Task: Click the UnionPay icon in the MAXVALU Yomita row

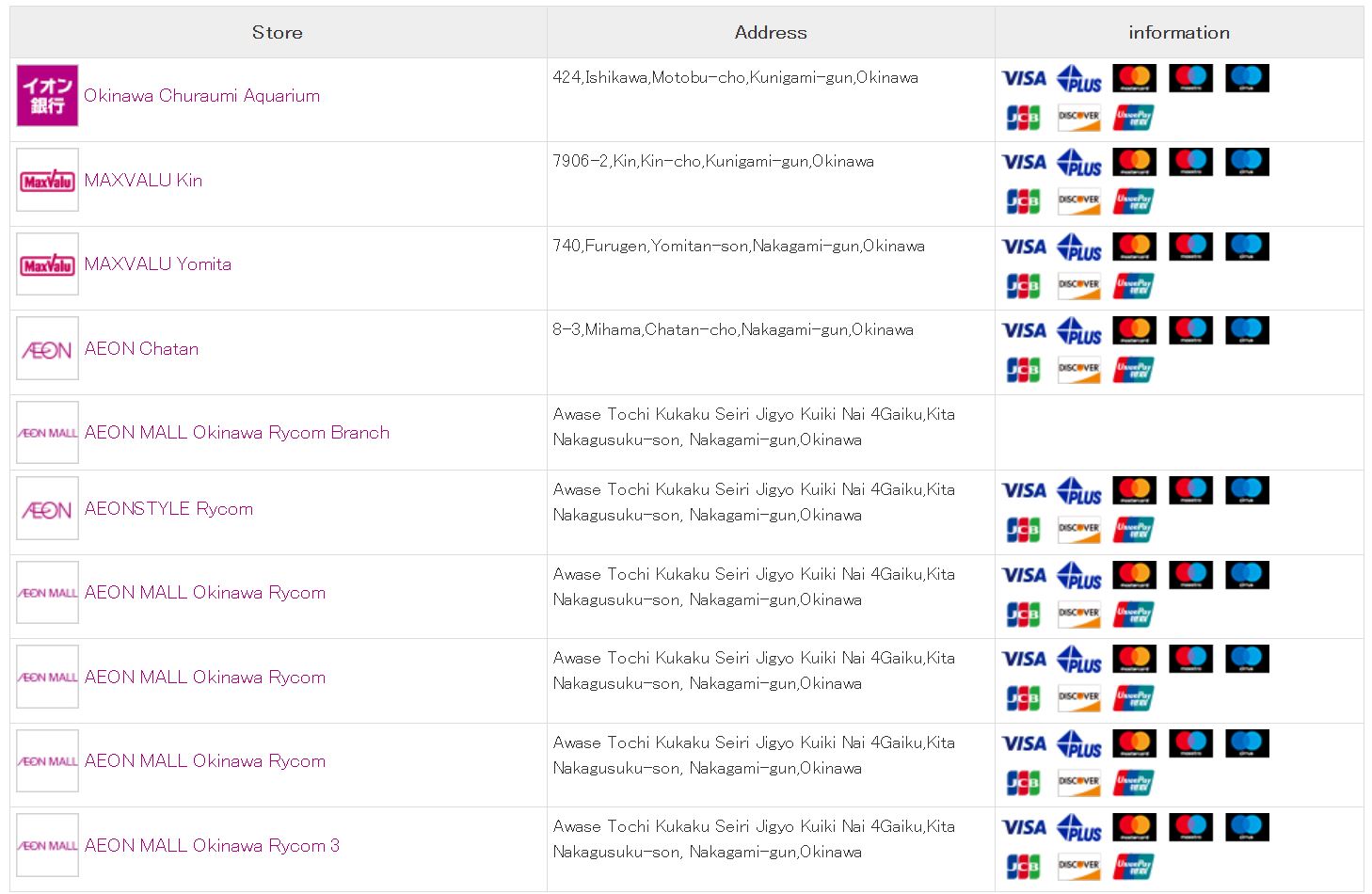Action: (1134, 286)
